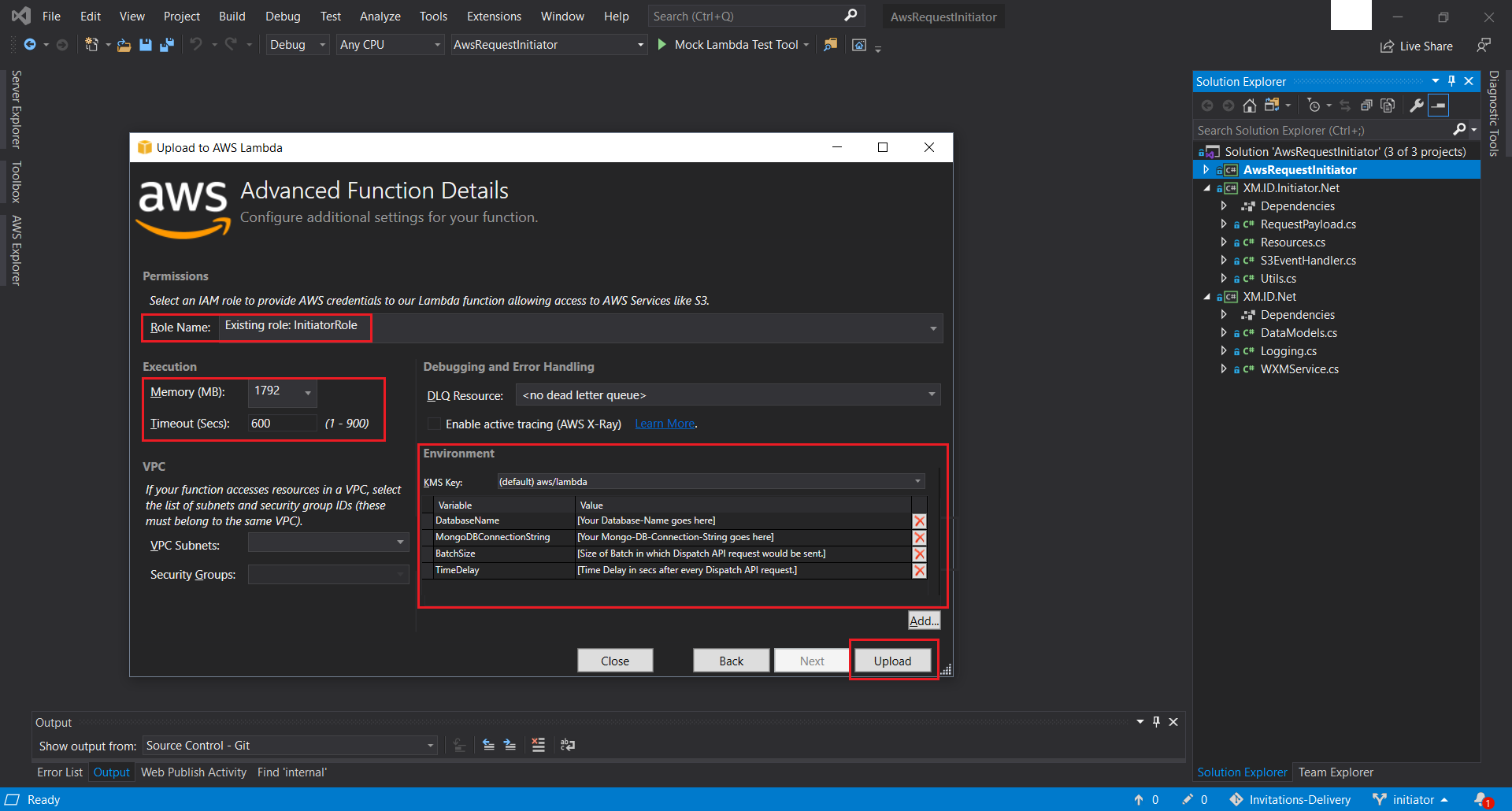Expand the S3EventHandler.cs node
The width and height of the screenshot is (1512, 811).
pyautogui.click(x=1224, y=260)
